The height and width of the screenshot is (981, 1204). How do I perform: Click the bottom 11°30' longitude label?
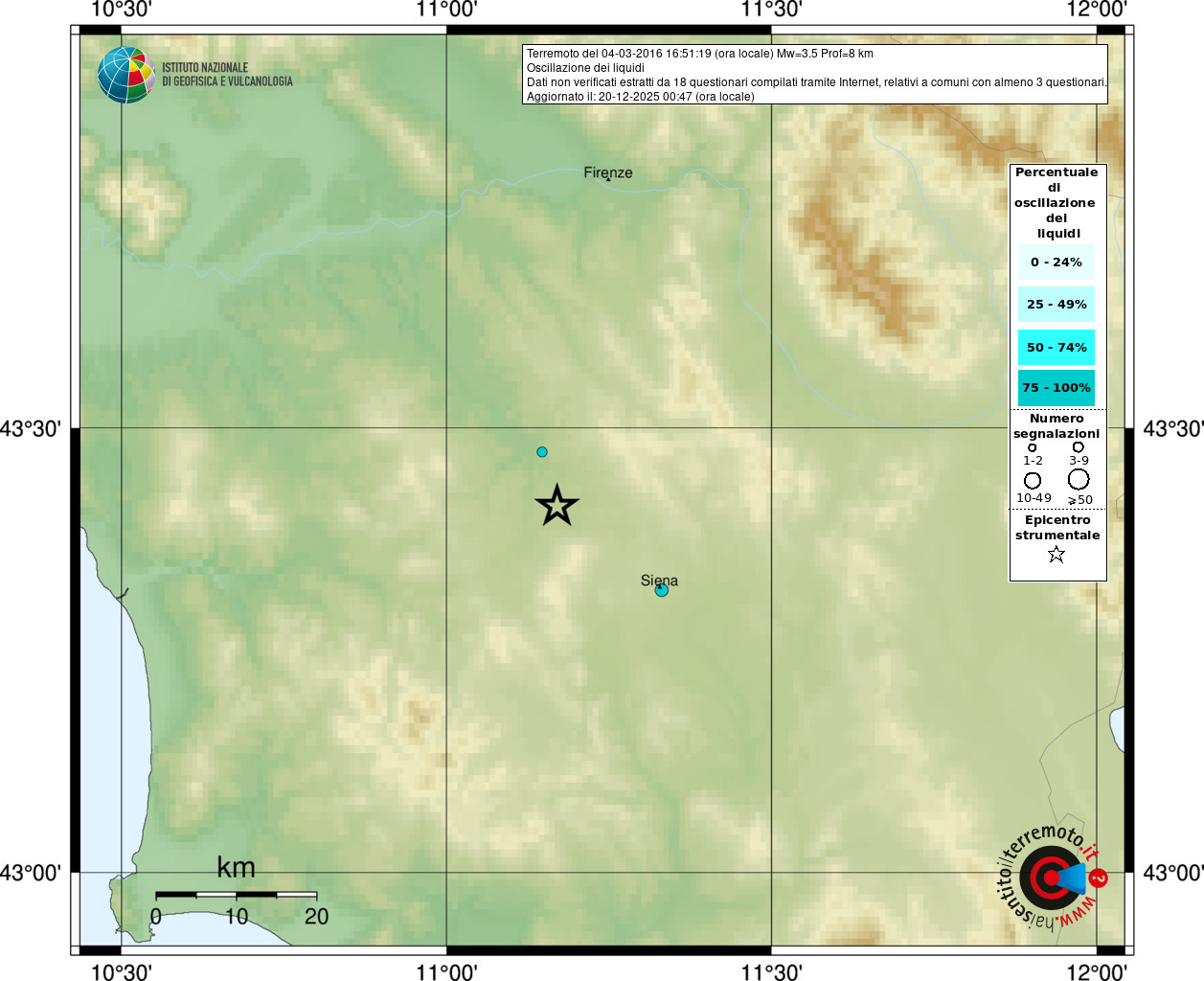(x=772, y=972)
